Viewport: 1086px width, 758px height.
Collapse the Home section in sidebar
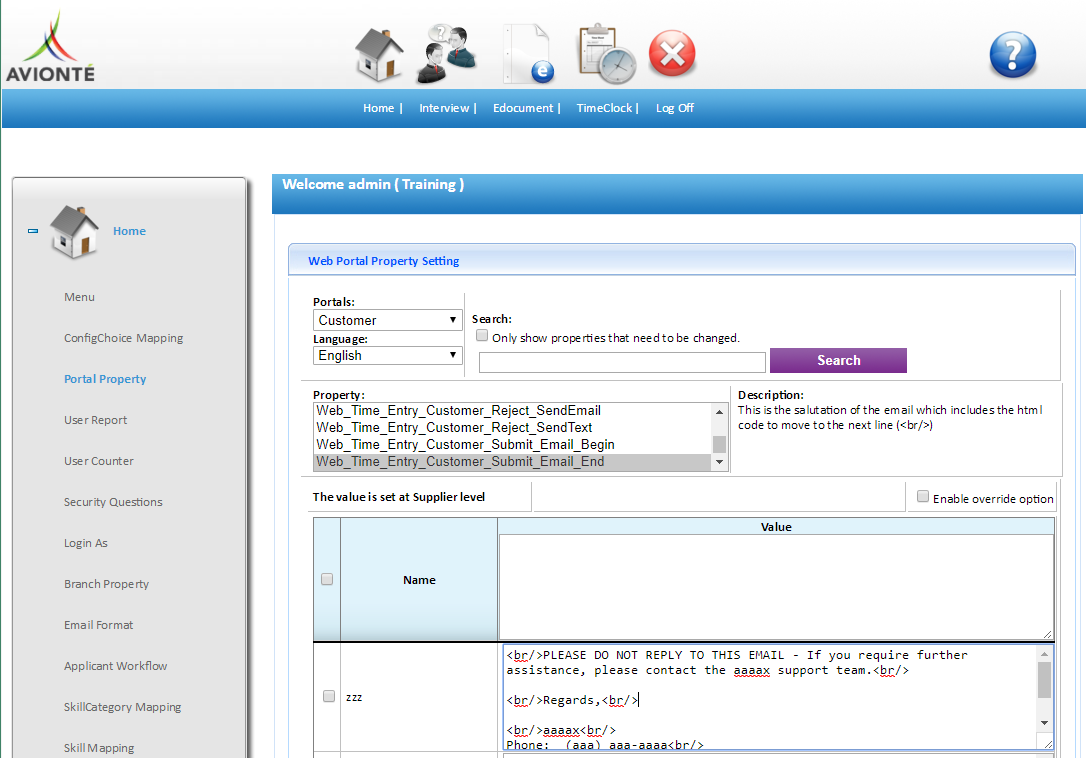coord(33,231)
